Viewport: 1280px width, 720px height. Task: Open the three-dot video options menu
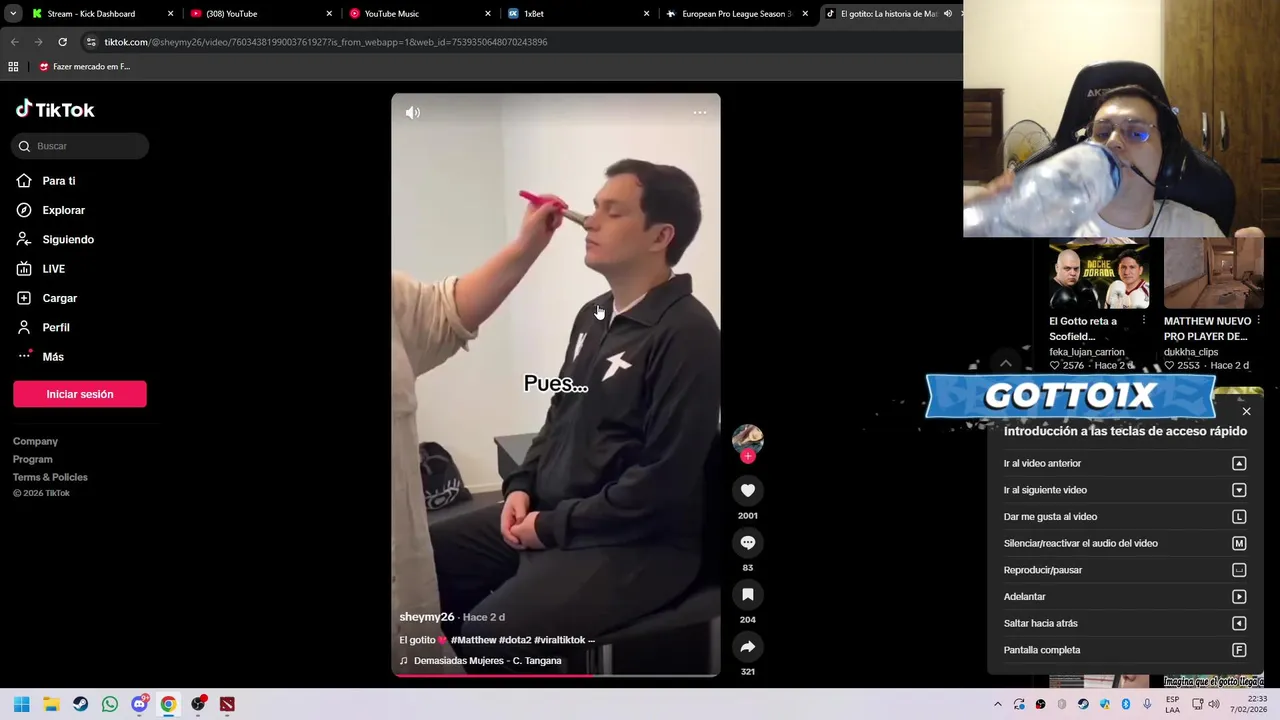(700, 112)
